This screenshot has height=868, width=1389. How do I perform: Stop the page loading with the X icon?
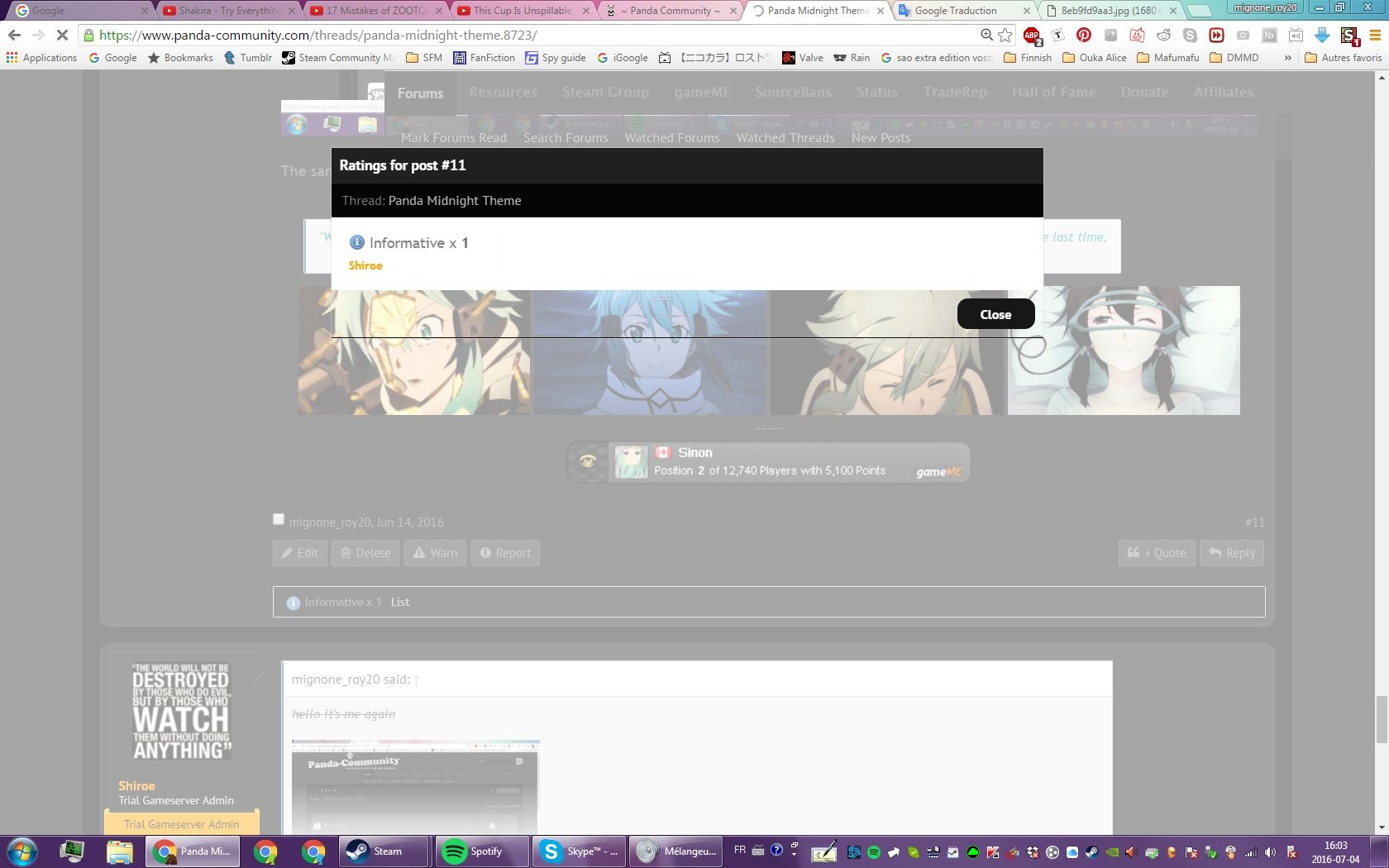62,35
